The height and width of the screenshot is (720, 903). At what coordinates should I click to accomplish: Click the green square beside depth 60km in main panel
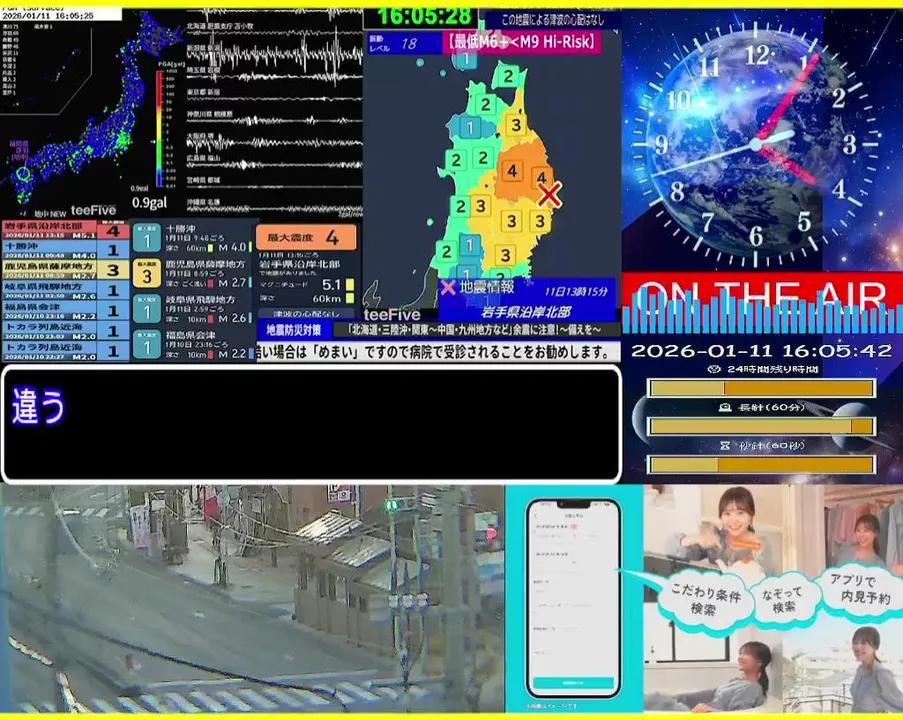click(x=350, y=298)
